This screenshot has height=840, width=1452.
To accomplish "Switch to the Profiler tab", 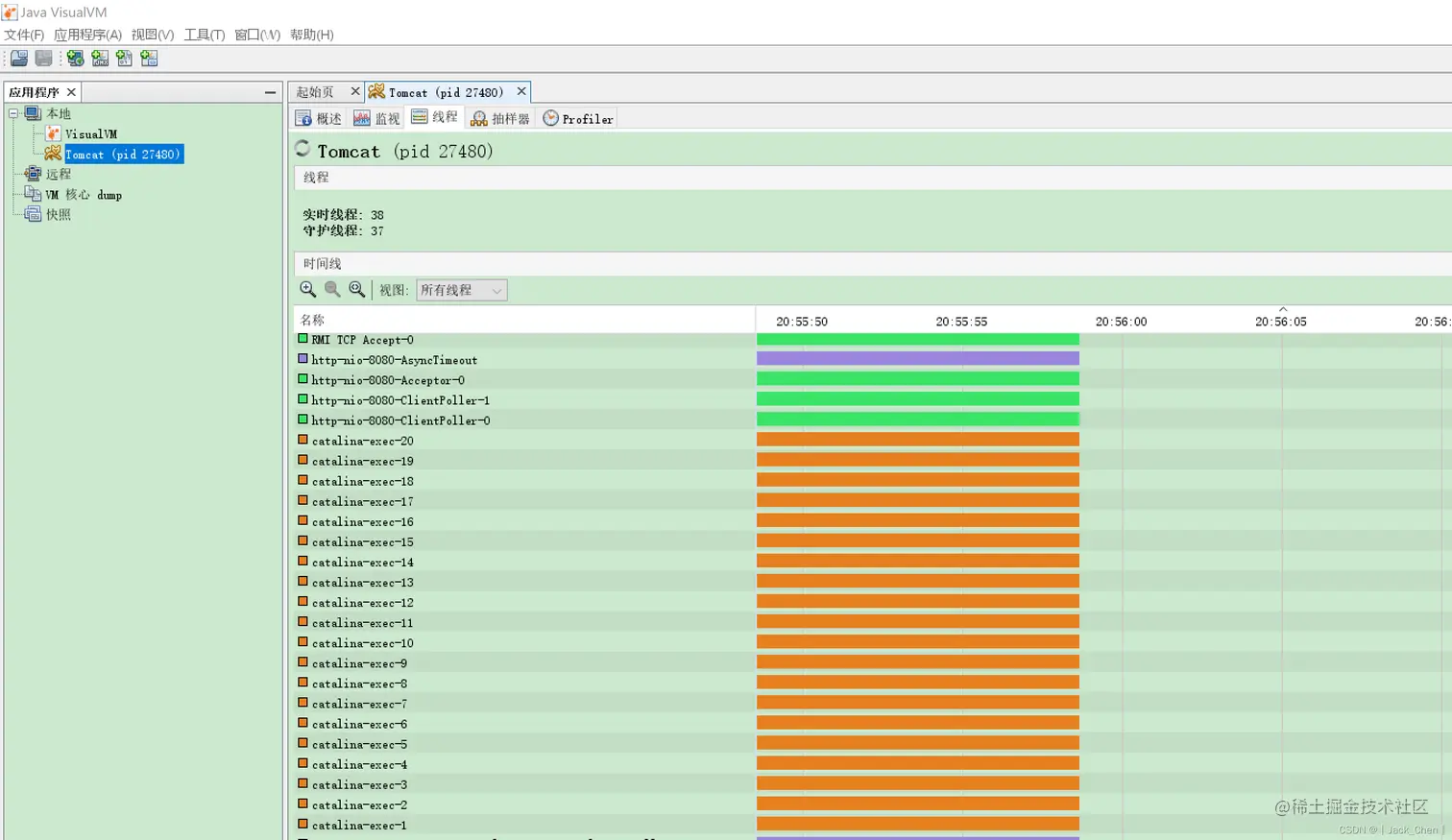I will tap(578, 118).
